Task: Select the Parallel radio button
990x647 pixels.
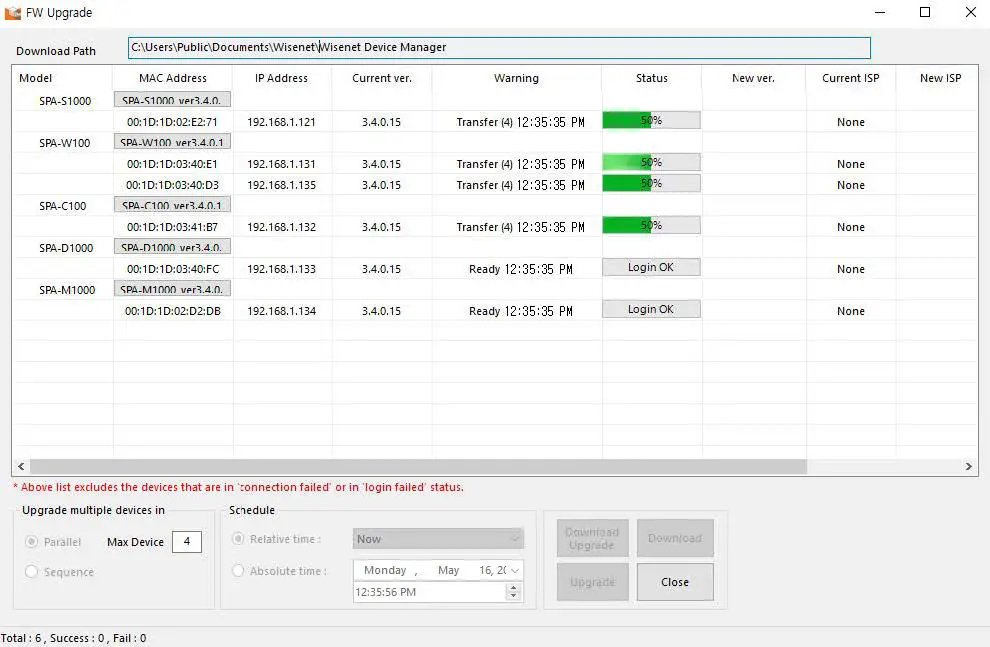Action: click(x=32, y=542)
